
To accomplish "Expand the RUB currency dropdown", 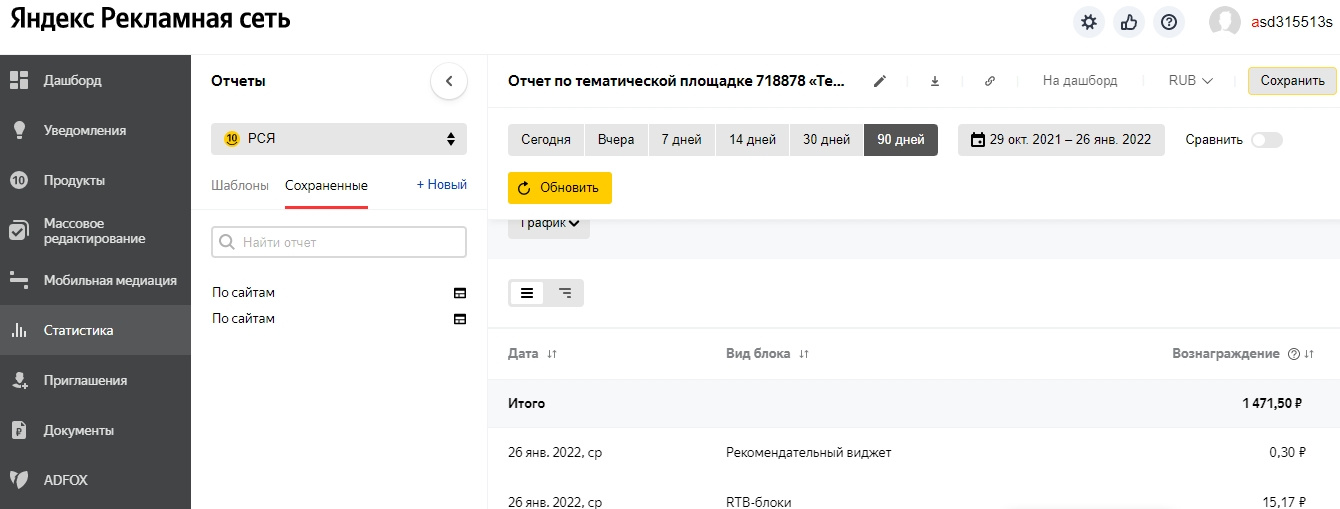I will (x=1190, y=81).
